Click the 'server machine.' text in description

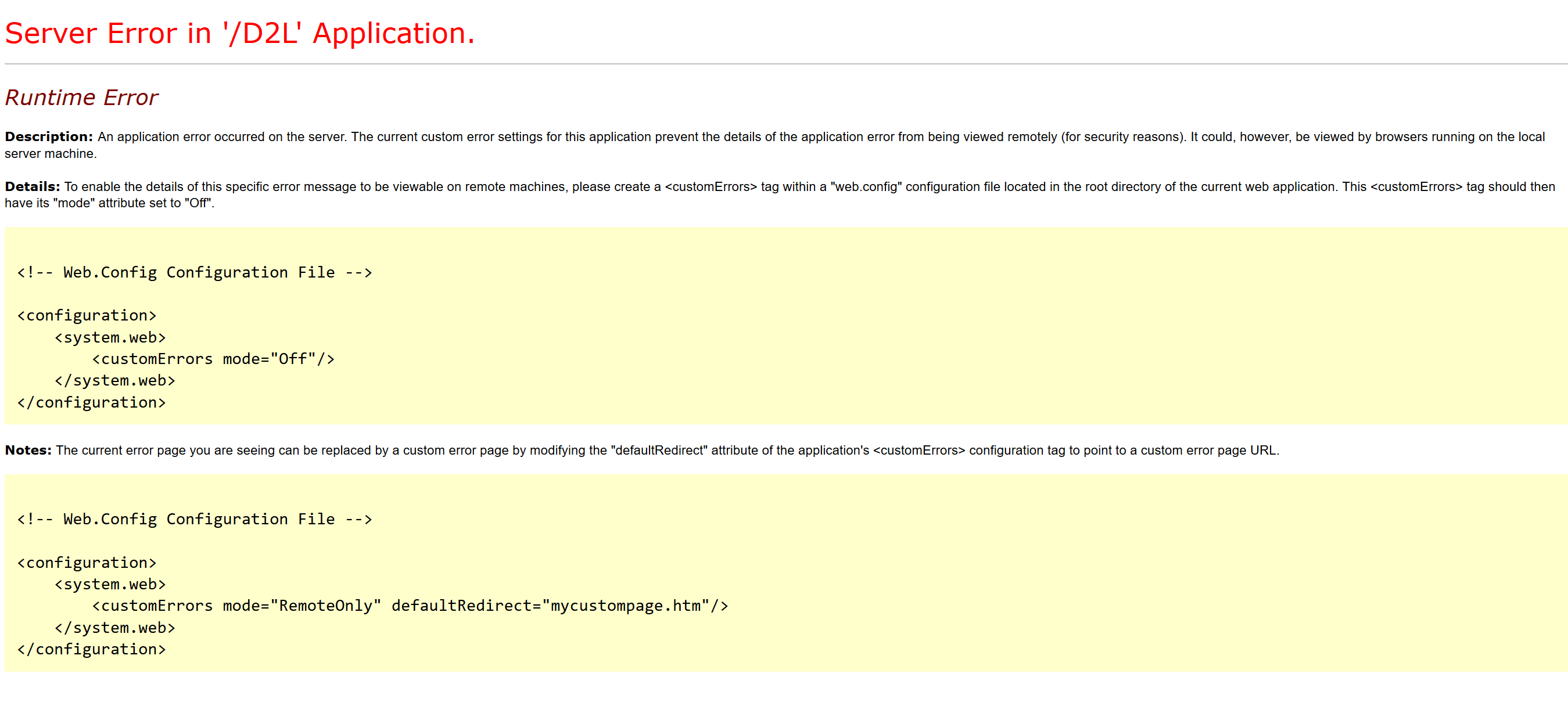coord(51,153)
